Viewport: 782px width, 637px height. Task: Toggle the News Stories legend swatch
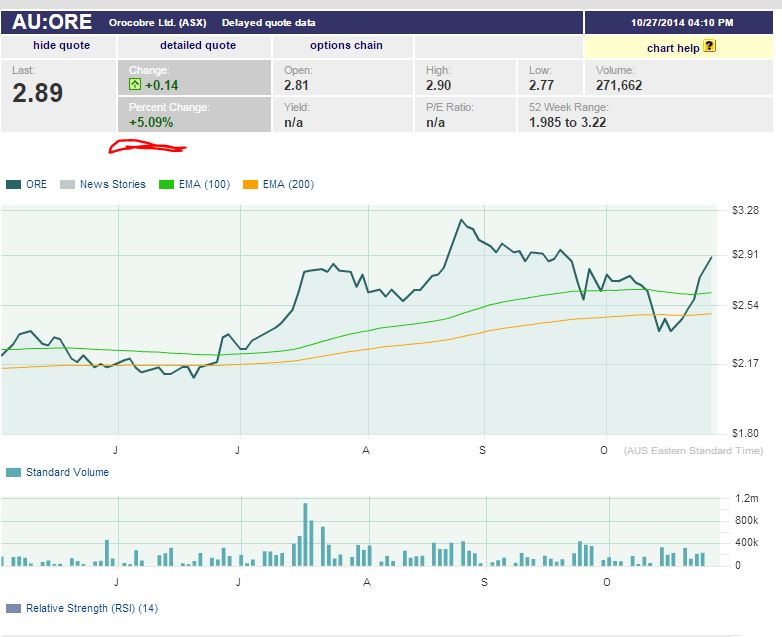pyautogui.click(x=67, y=184)
